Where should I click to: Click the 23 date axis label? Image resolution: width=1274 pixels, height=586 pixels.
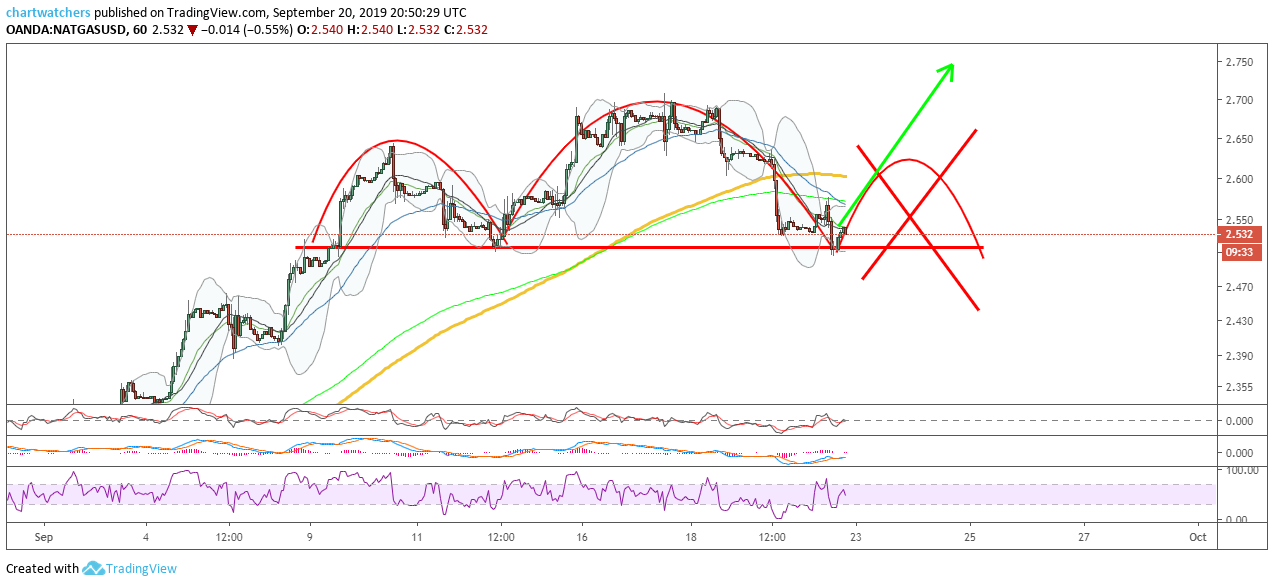coord(856,537)
